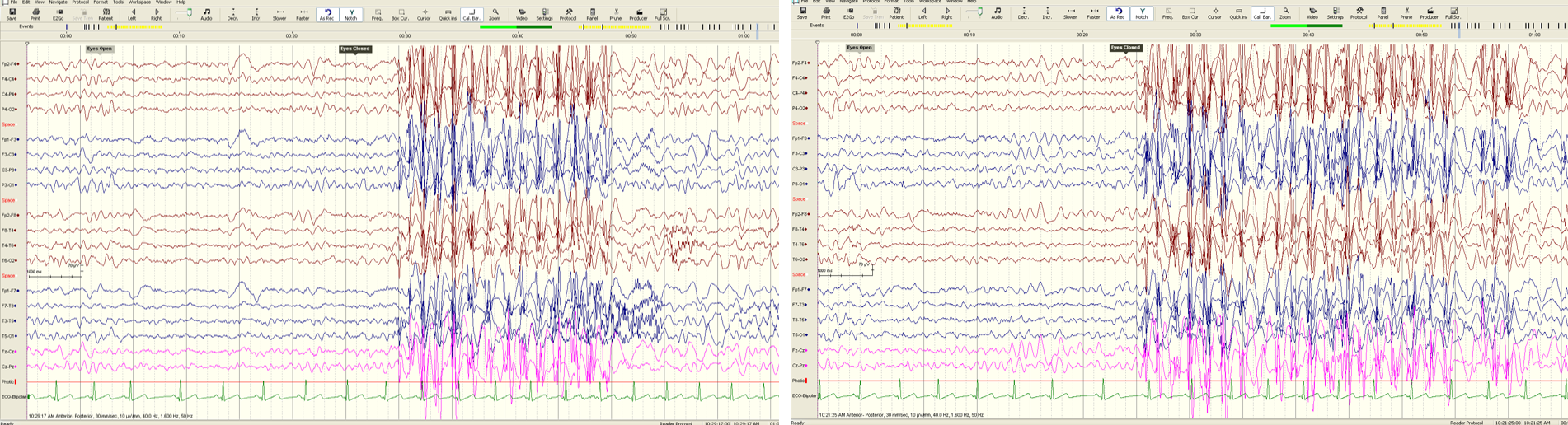Click Prune icon in left window toolbar
The height and width of the screenshot is (425, 1568).
[x=615, y=14]
